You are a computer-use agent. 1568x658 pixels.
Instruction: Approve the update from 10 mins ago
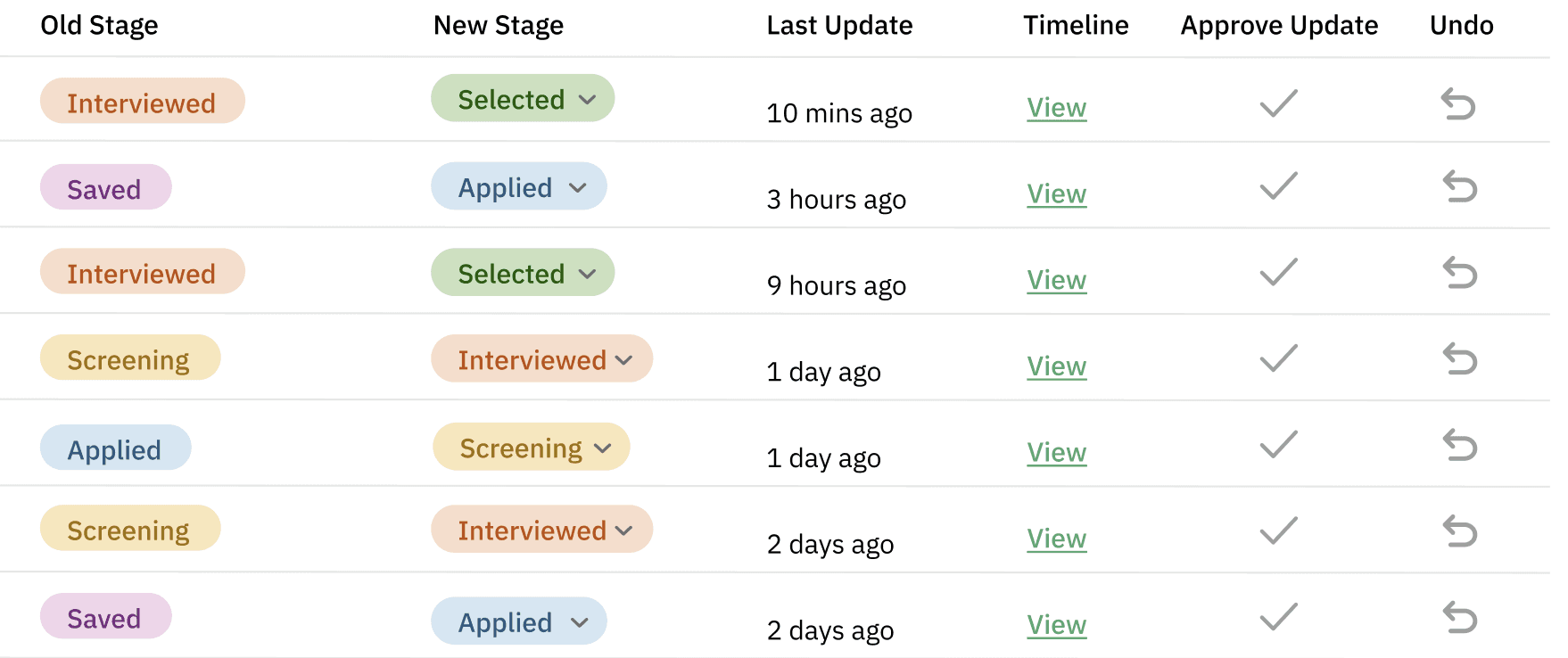pyautogui.click(x=1278, y=103)
